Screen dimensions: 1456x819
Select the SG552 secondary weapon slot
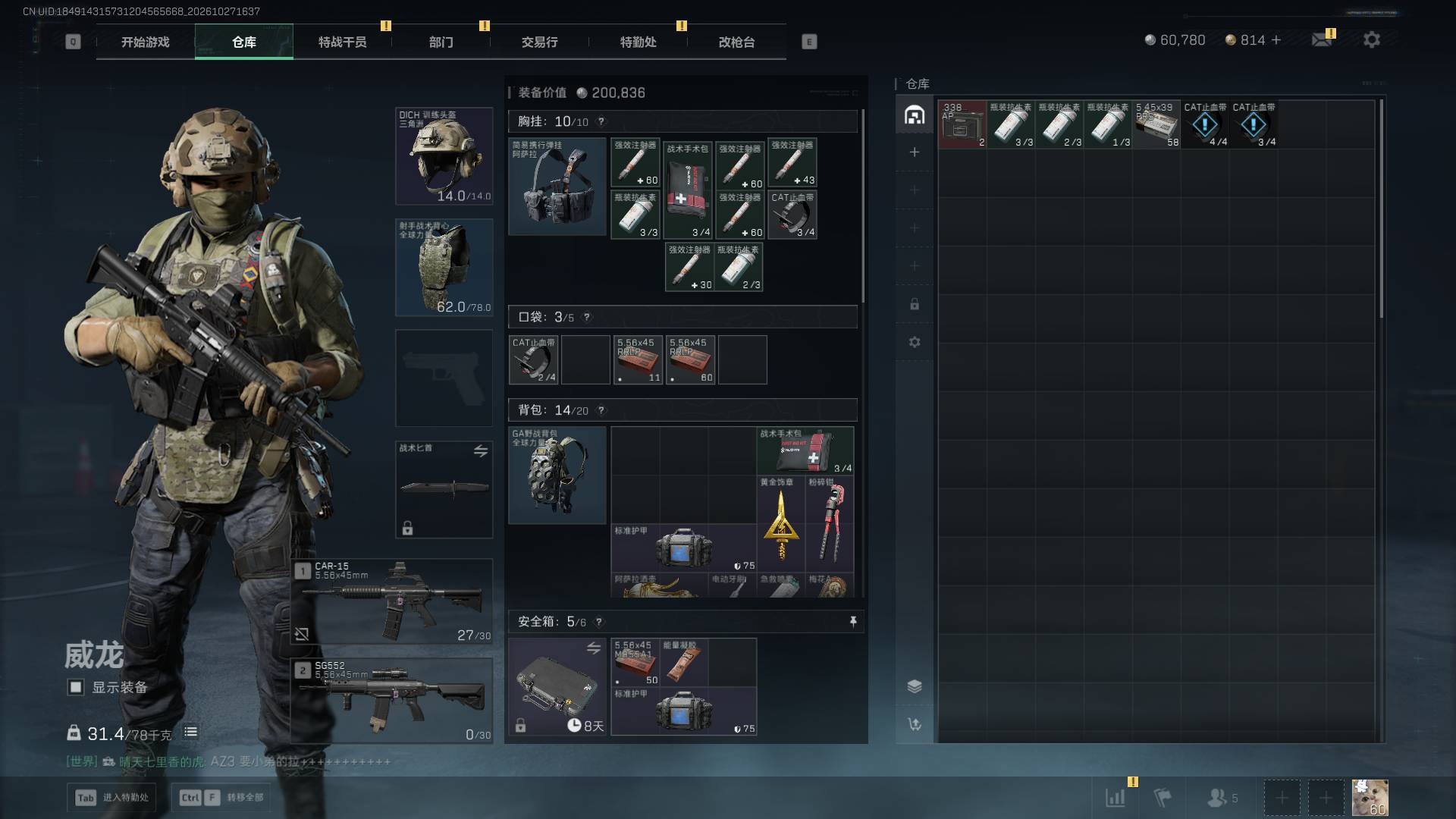(x=393, y=701)
